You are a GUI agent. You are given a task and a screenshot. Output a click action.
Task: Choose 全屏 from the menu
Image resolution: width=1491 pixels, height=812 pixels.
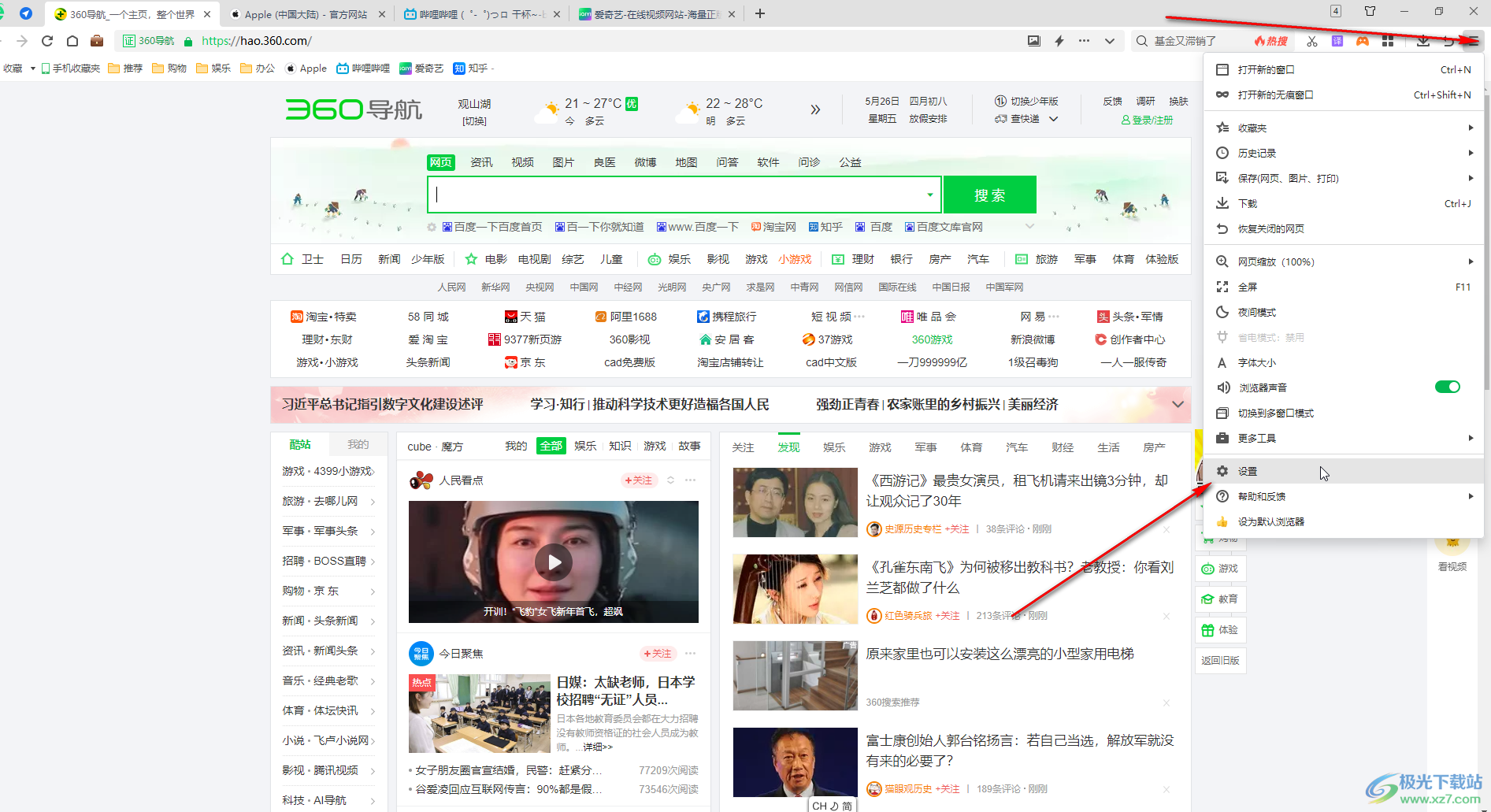(x=1343, y=287)
